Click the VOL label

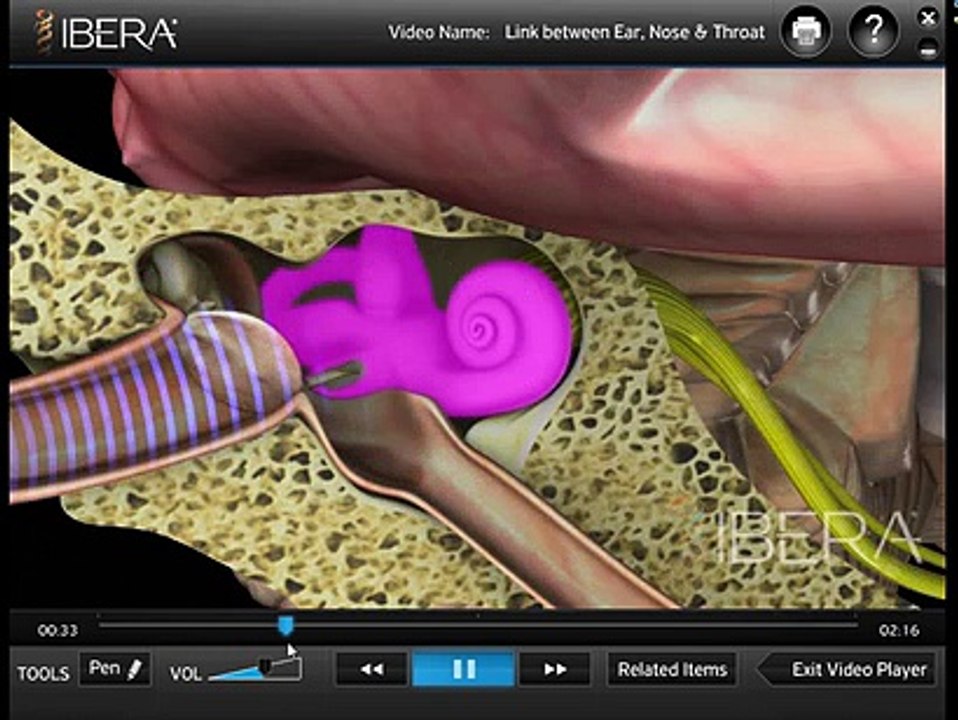click(x=186, y=674)
